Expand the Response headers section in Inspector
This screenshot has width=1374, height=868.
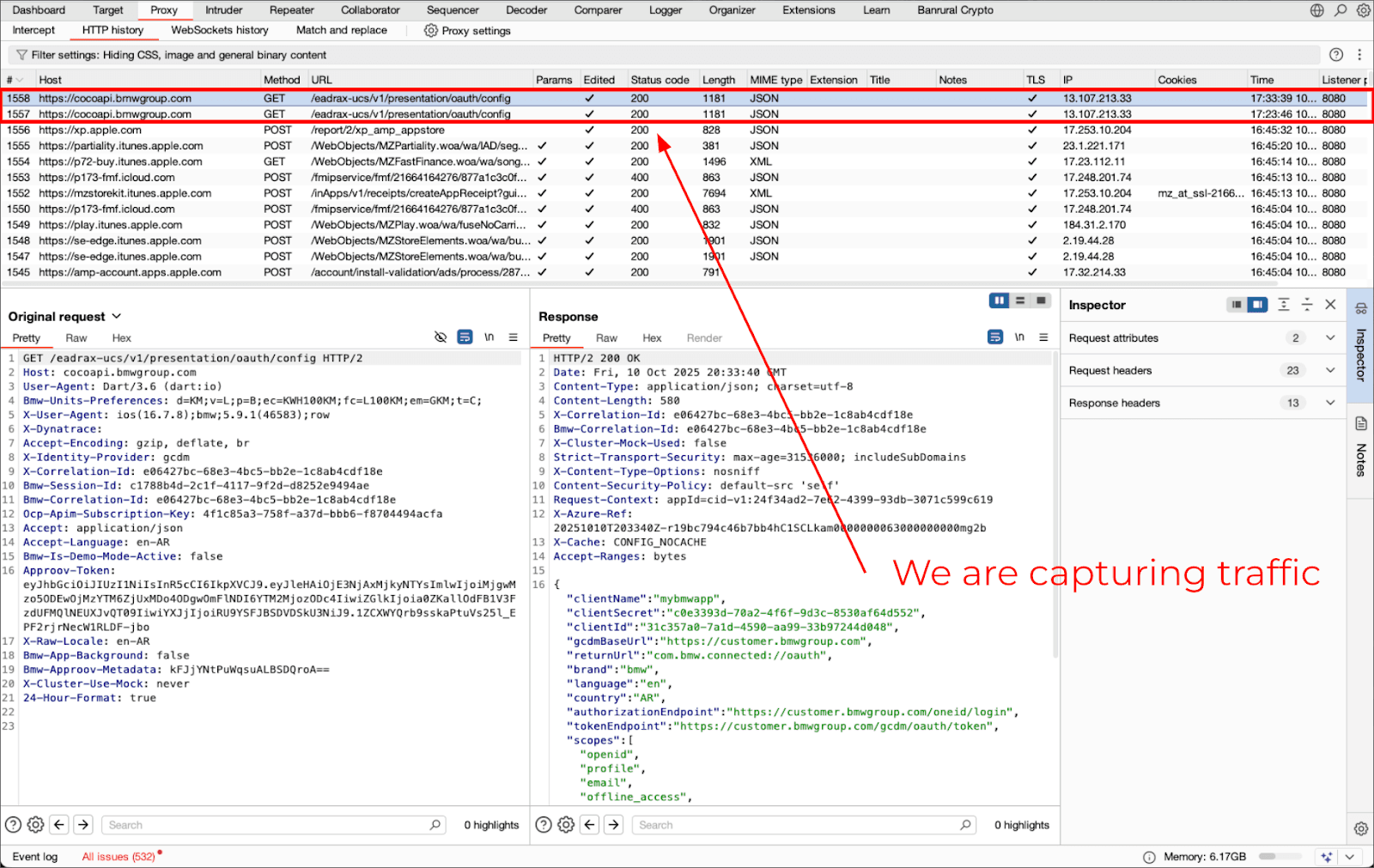[1329, 403]
